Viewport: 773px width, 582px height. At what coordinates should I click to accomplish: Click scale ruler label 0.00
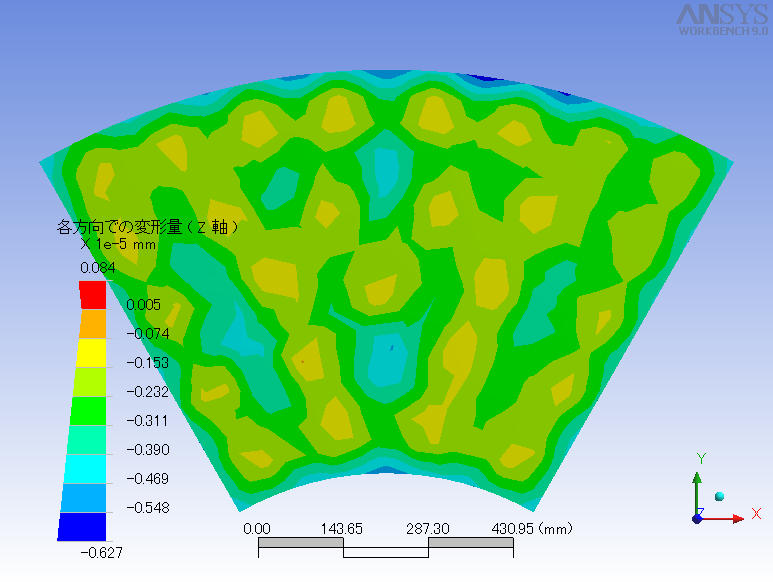[x=257, y=529]
